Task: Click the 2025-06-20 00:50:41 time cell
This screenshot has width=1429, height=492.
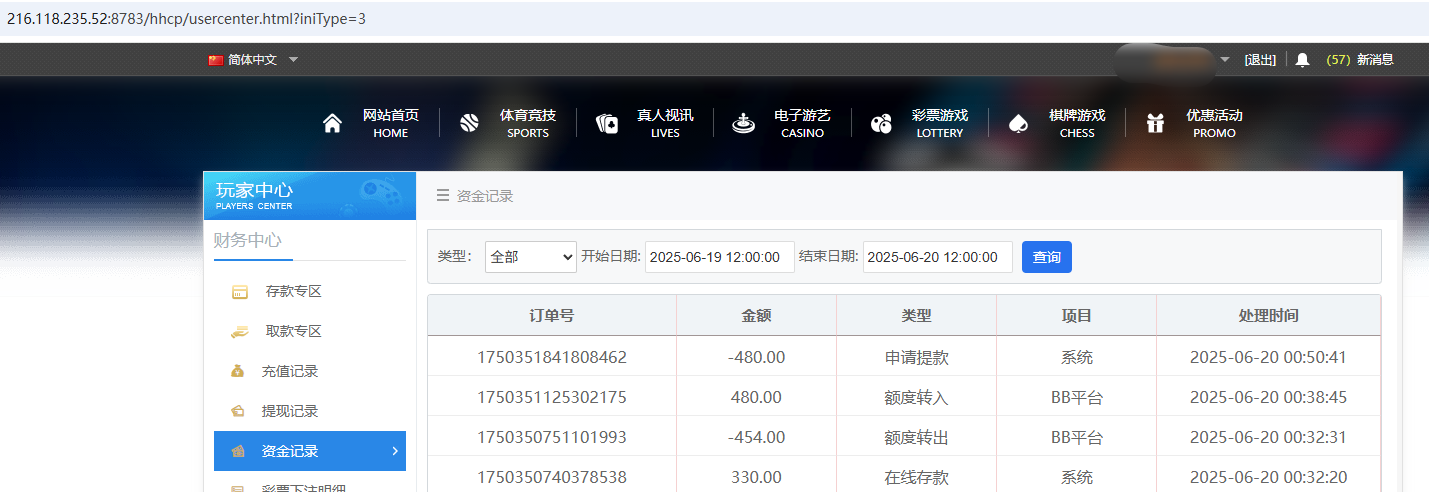Action: coord(1268,357)
